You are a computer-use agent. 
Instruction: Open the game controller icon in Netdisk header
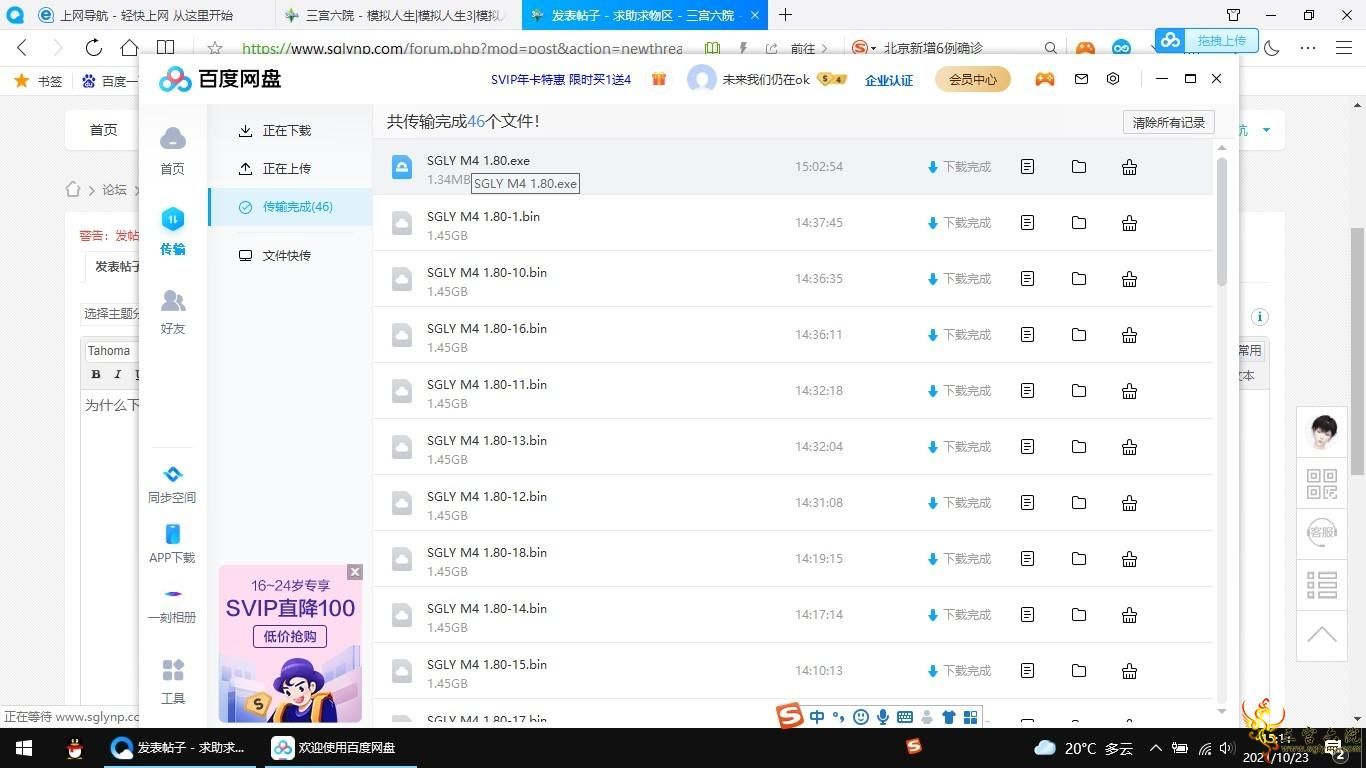coord(1045,79)
